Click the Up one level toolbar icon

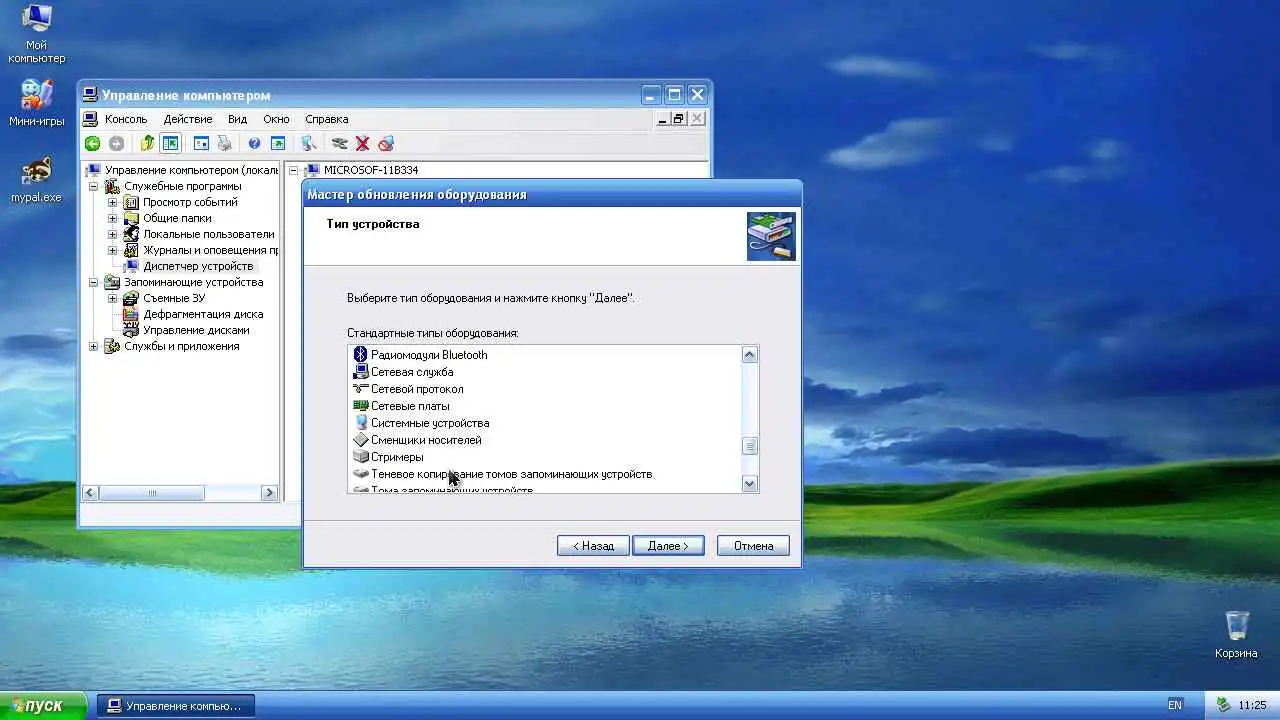pos(148,144)
